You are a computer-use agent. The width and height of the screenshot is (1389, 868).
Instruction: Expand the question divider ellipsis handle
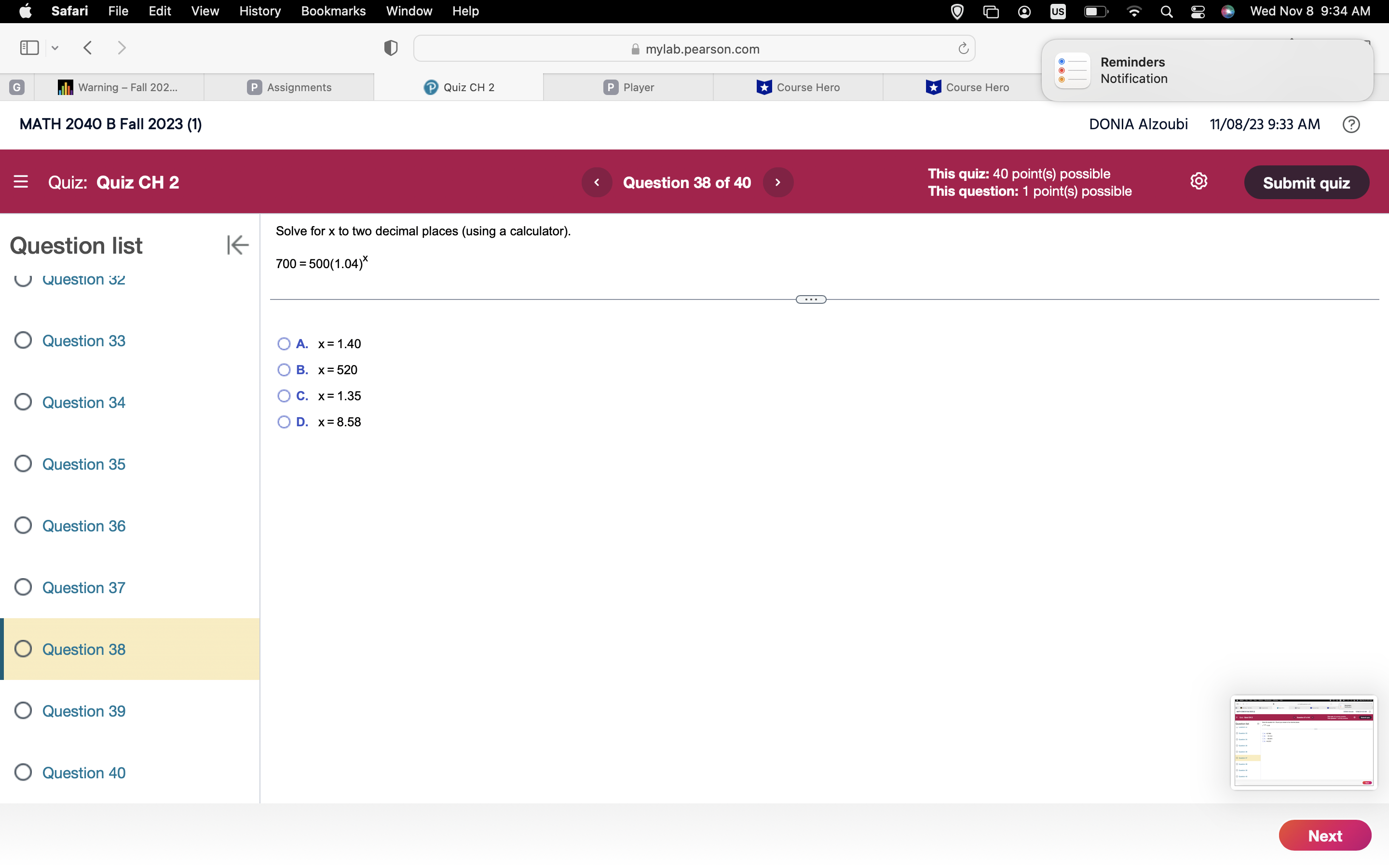810,299
